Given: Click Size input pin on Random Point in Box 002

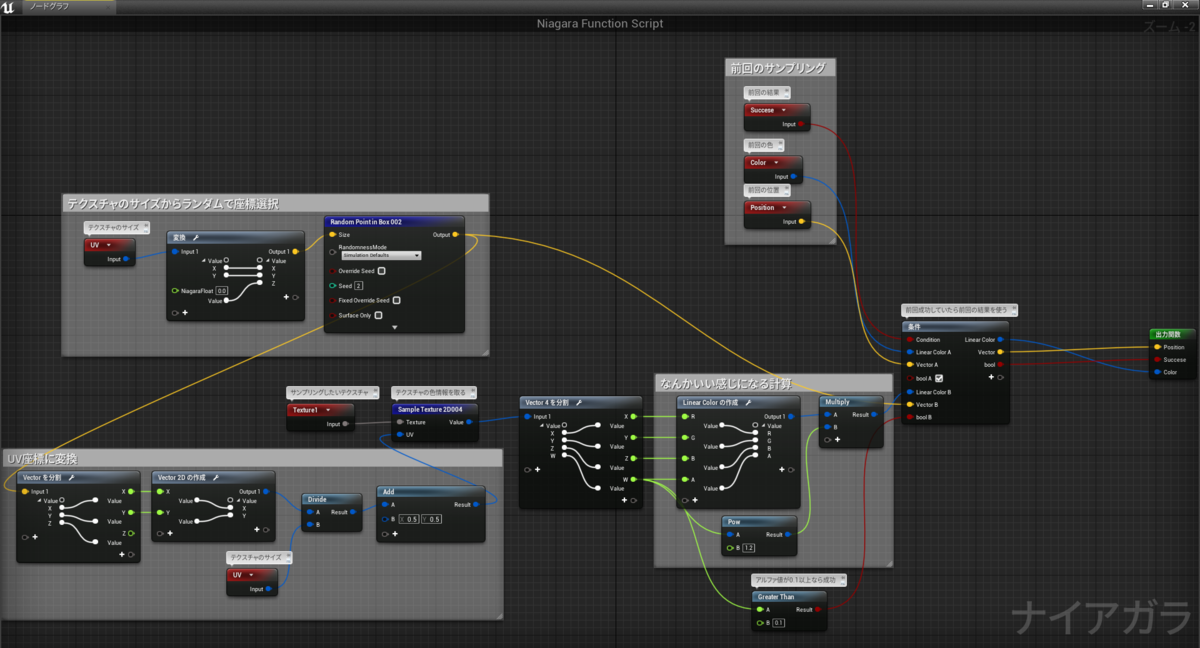Looking at the screenshot, I should click(x=333, y=235).
